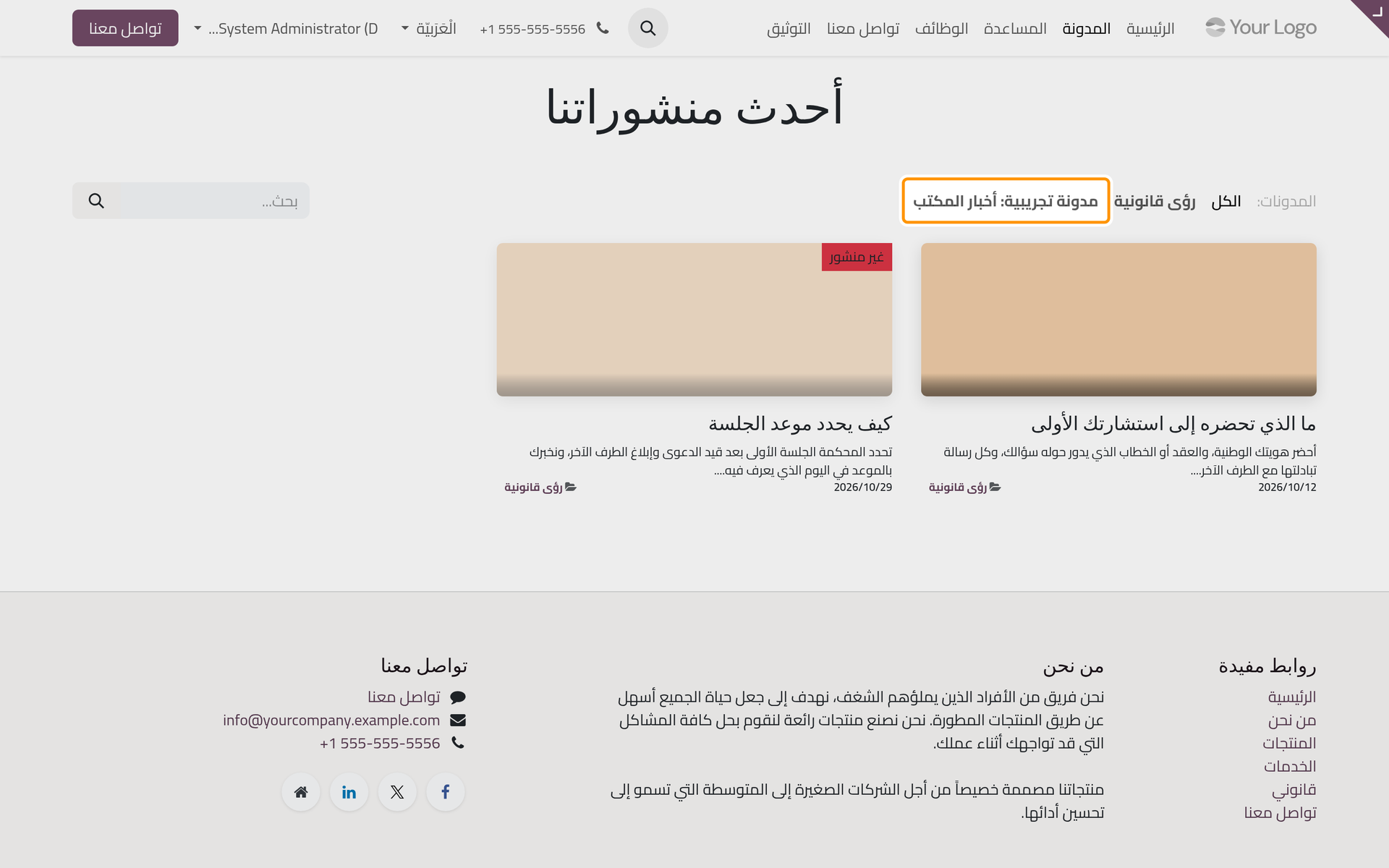
Task: Click the red غير منشور badge
Action: point(857,257)
